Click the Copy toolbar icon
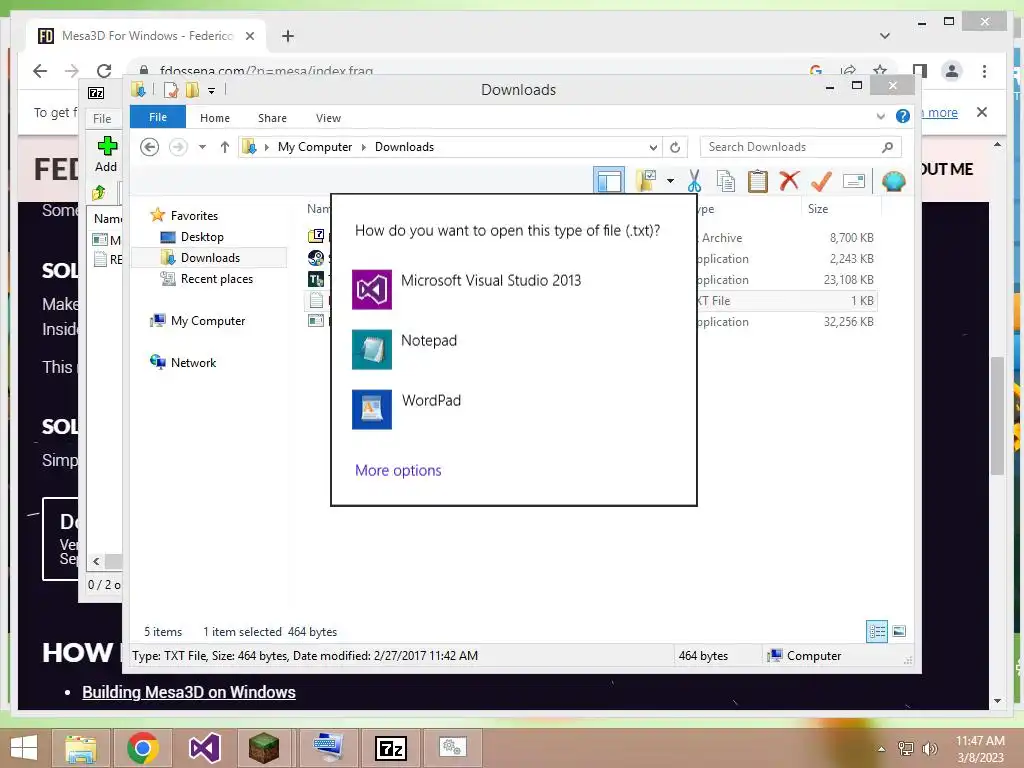This screenshot has width=1024, height=768. (726, 181)
